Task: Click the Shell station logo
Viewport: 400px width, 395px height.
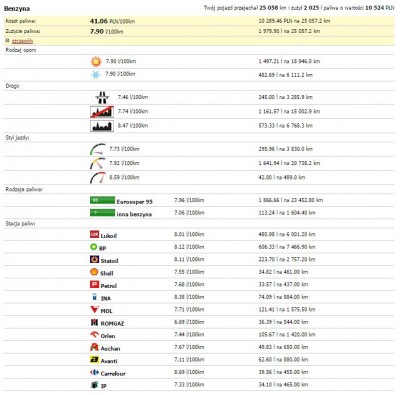Action: (x=94, y=272)
